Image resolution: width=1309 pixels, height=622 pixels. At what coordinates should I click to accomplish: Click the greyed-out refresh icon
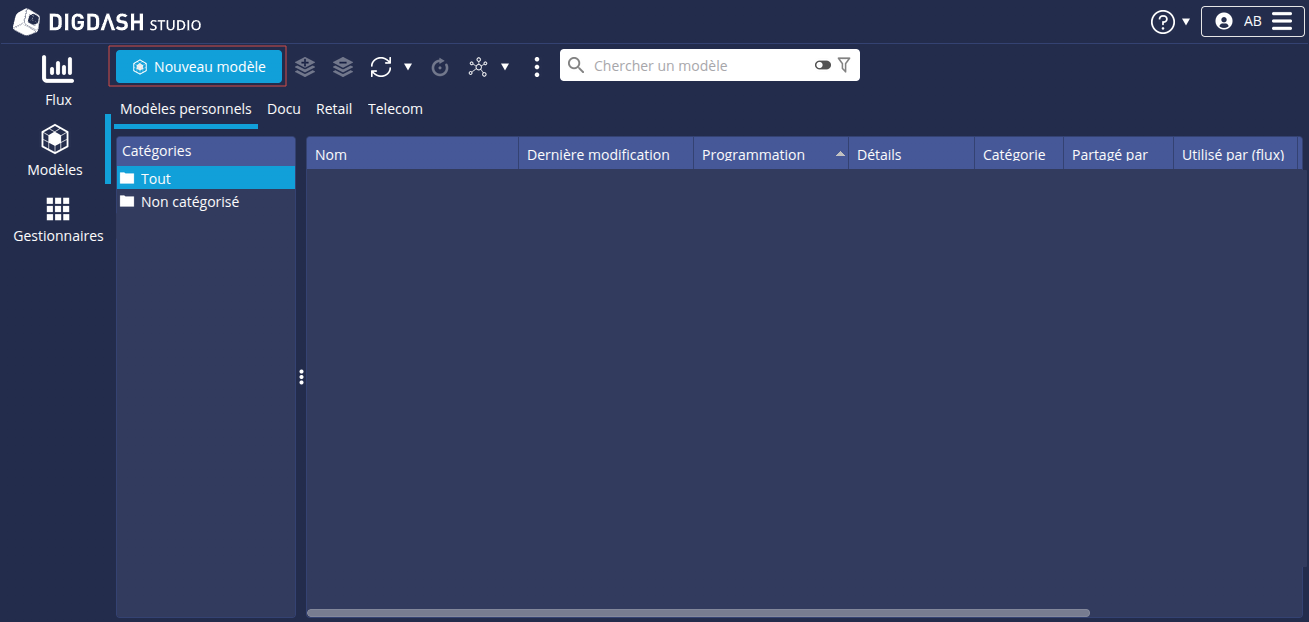pos(440,67)
